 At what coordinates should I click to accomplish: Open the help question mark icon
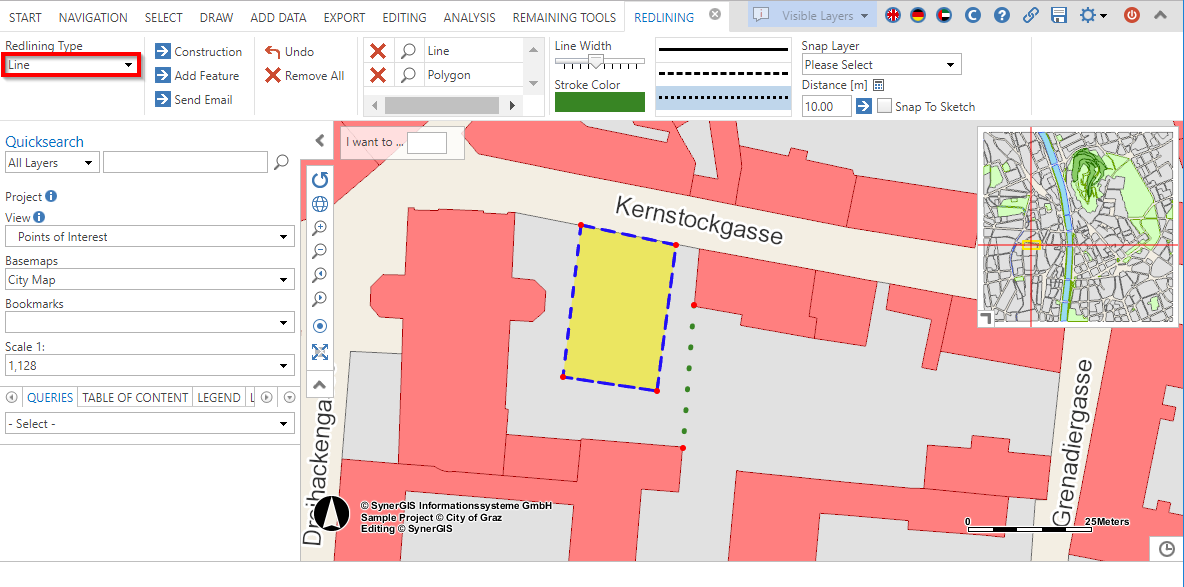click(x=1002, y=15)
